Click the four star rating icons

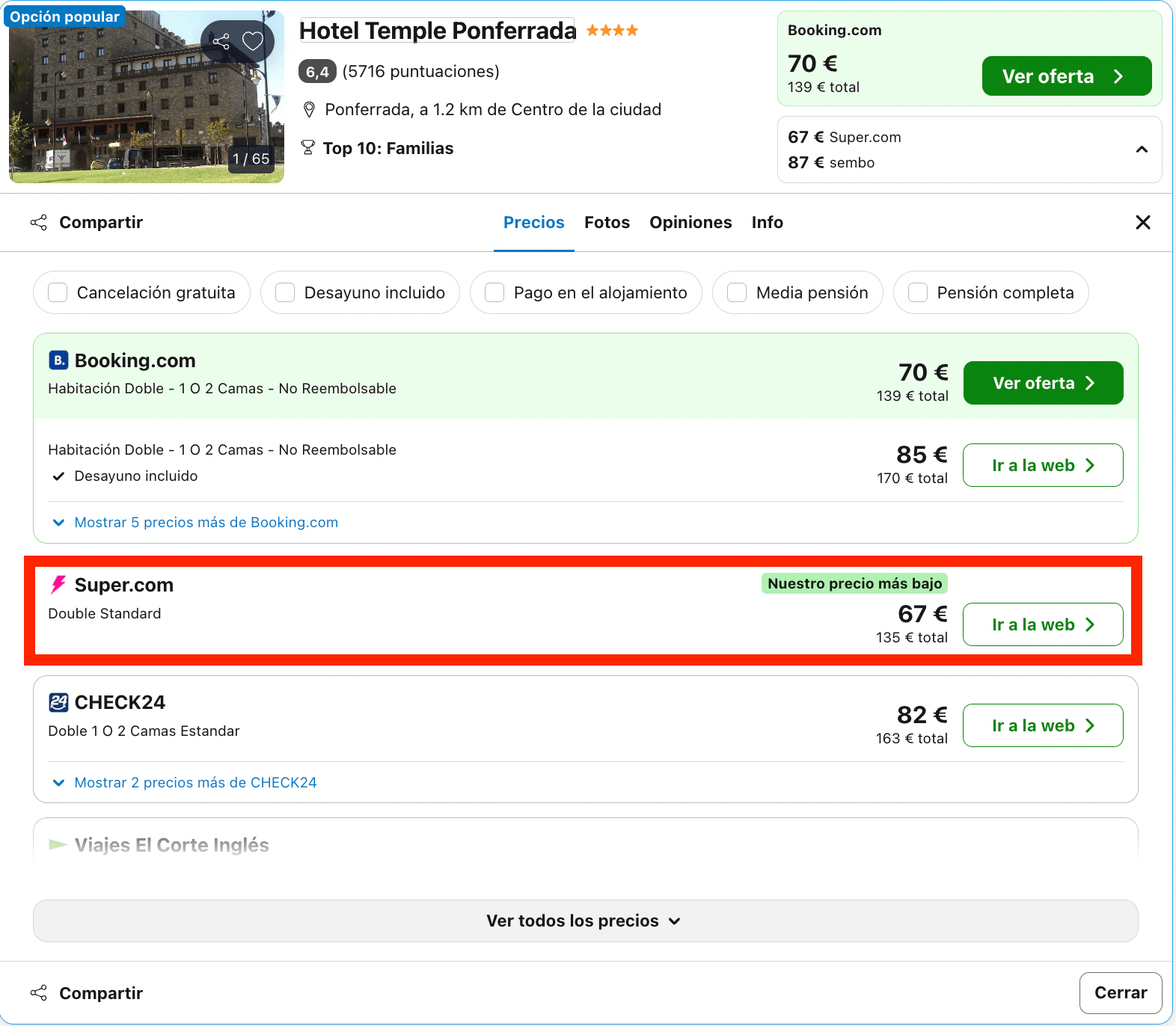[612, 31]
